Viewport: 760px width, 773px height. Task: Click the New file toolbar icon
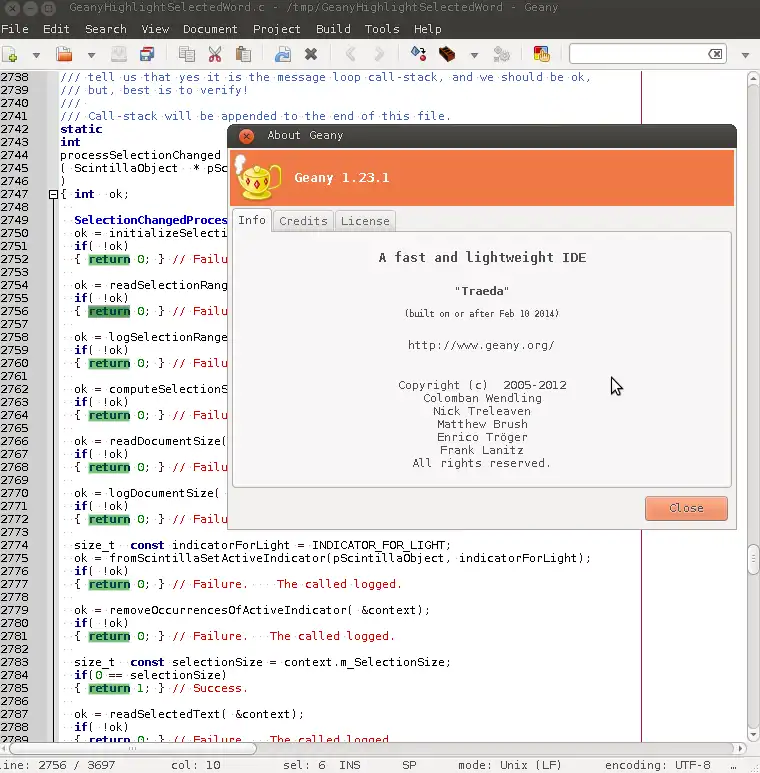pos(11,55)
